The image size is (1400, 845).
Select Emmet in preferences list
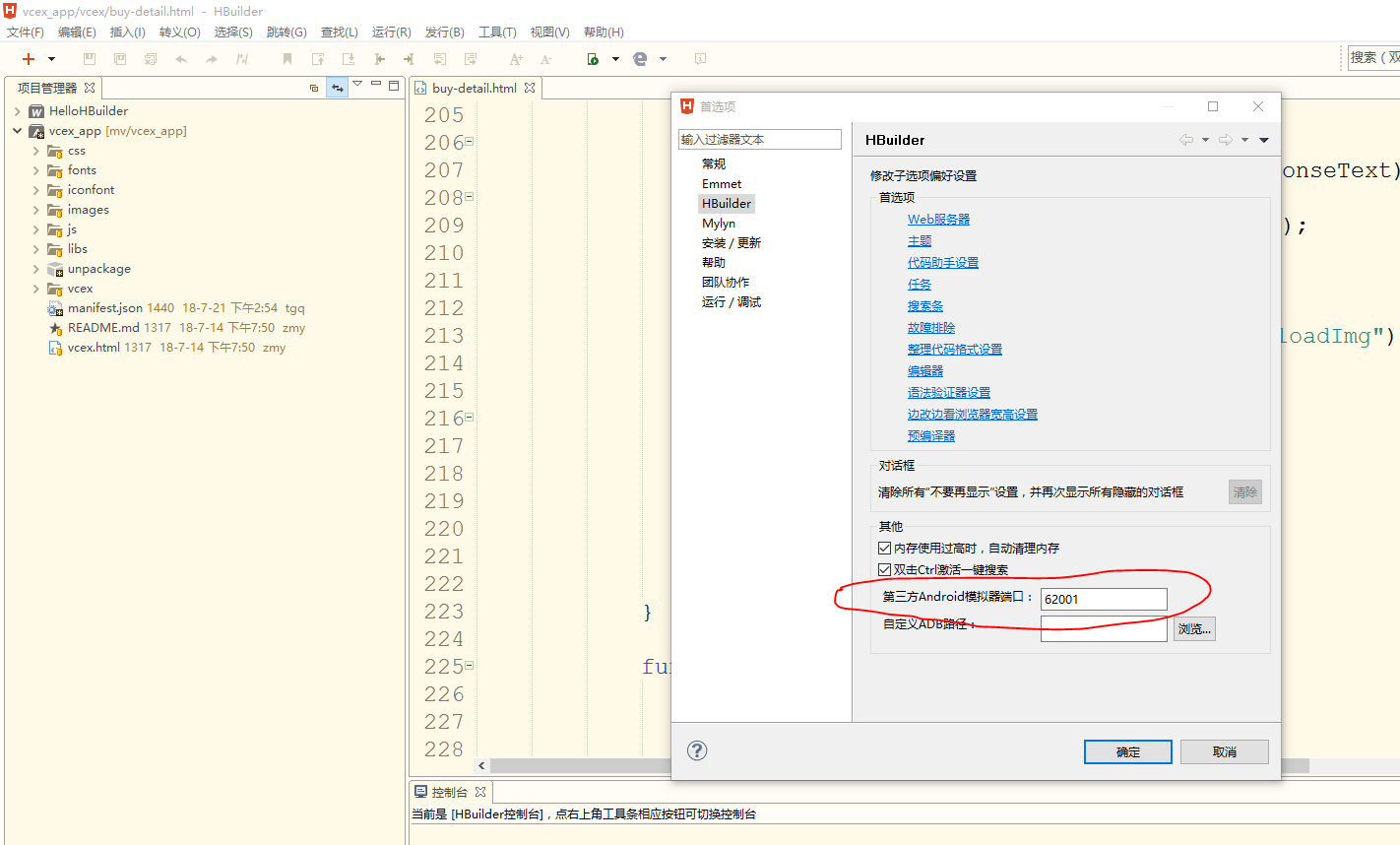722,184
